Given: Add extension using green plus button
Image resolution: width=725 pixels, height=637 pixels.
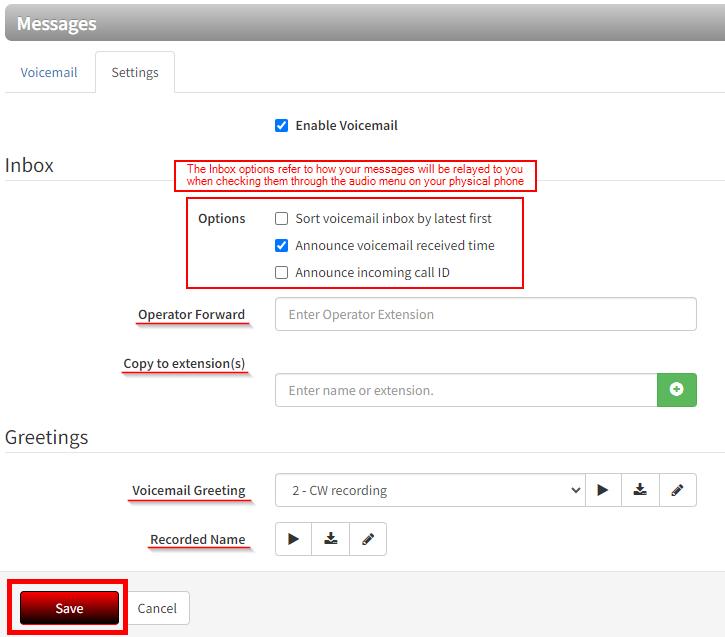Looking at the screenshot, I should coord(676,390).
